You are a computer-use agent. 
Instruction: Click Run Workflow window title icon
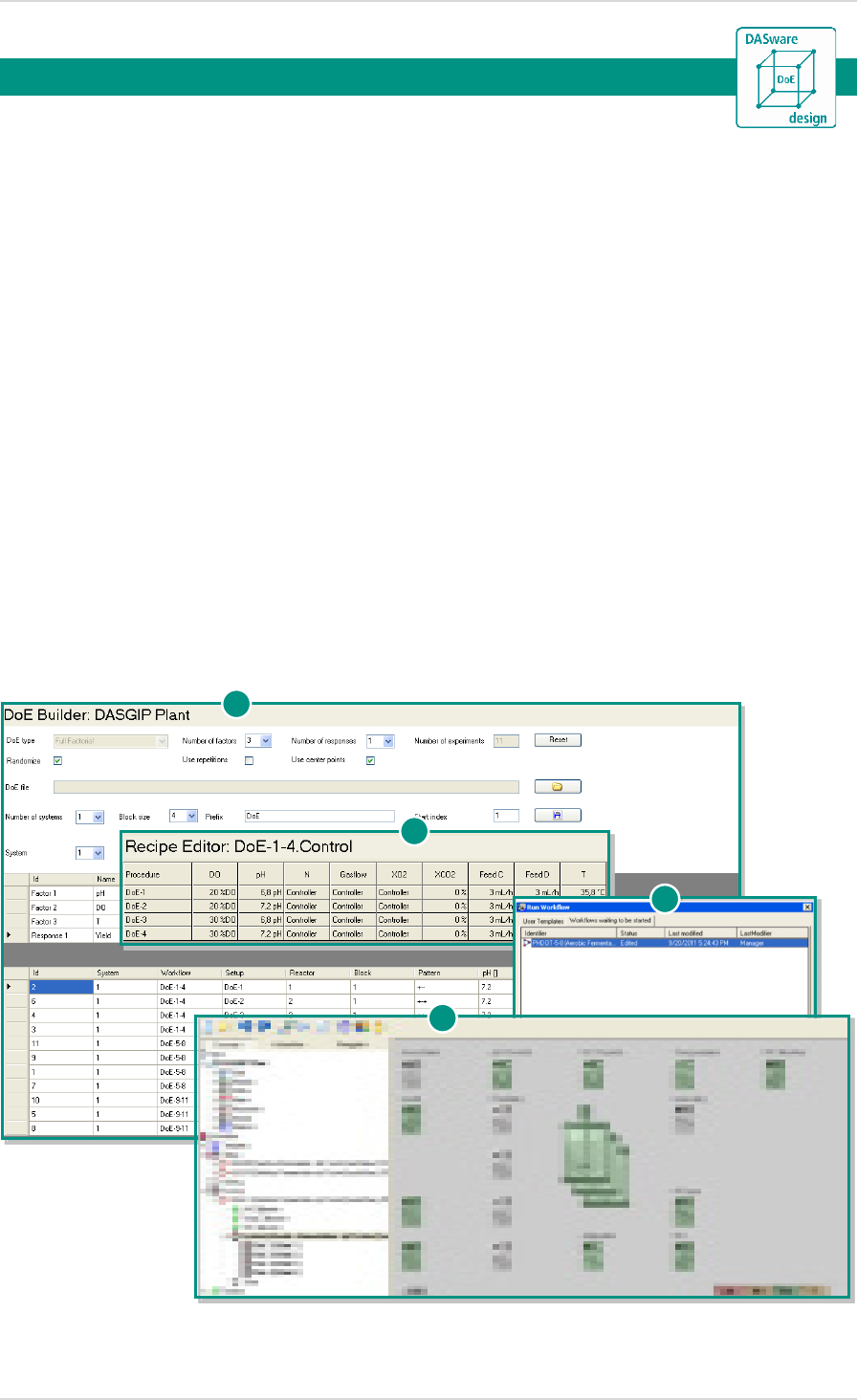(x=522, y=907)
